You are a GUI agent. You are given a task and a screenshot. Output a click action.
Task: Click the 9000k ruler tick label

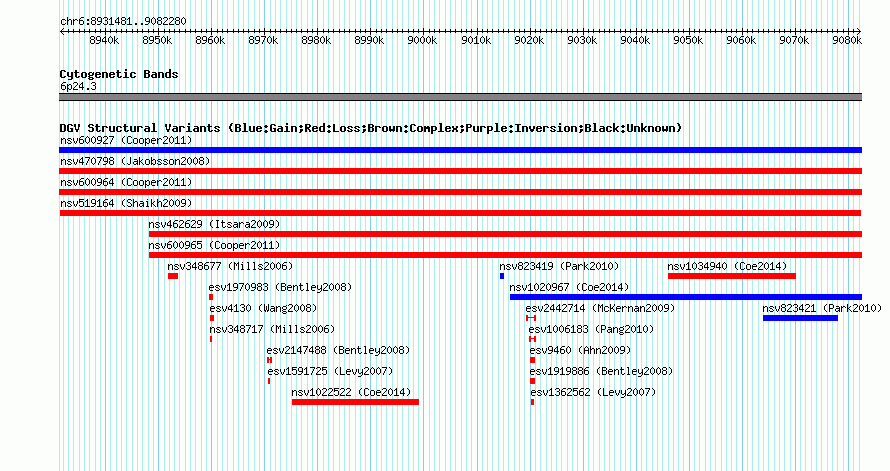point(423,40)
